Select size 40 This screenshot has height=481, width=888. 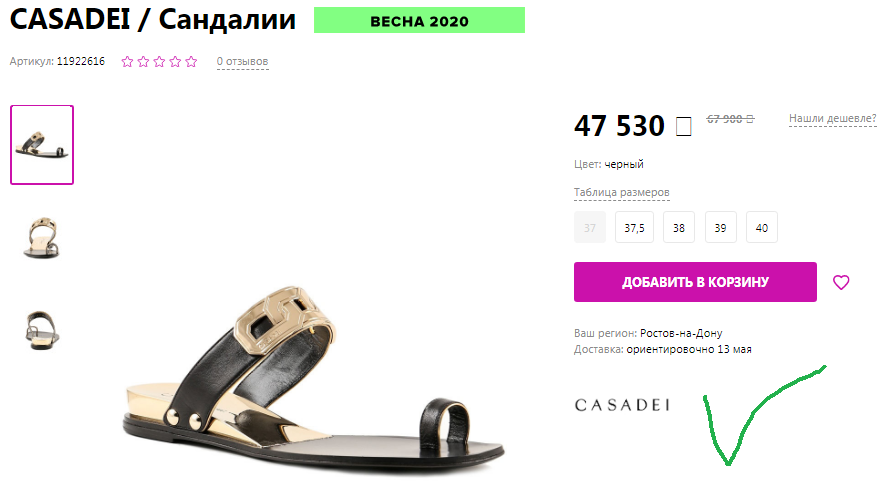[762, 227]
